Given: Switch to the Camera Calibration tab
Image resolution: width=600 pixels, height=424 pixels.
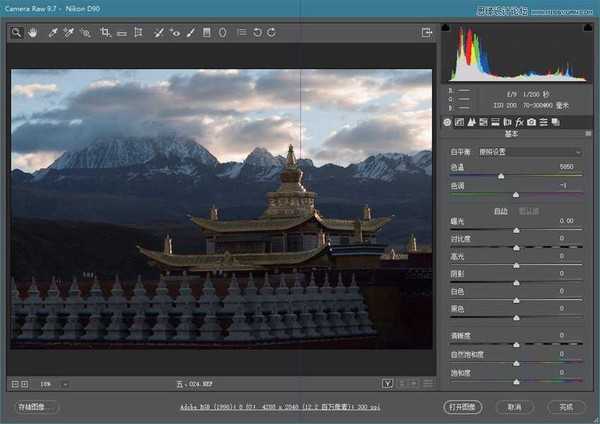Looking at the screenshot, I should coord(532,122).
